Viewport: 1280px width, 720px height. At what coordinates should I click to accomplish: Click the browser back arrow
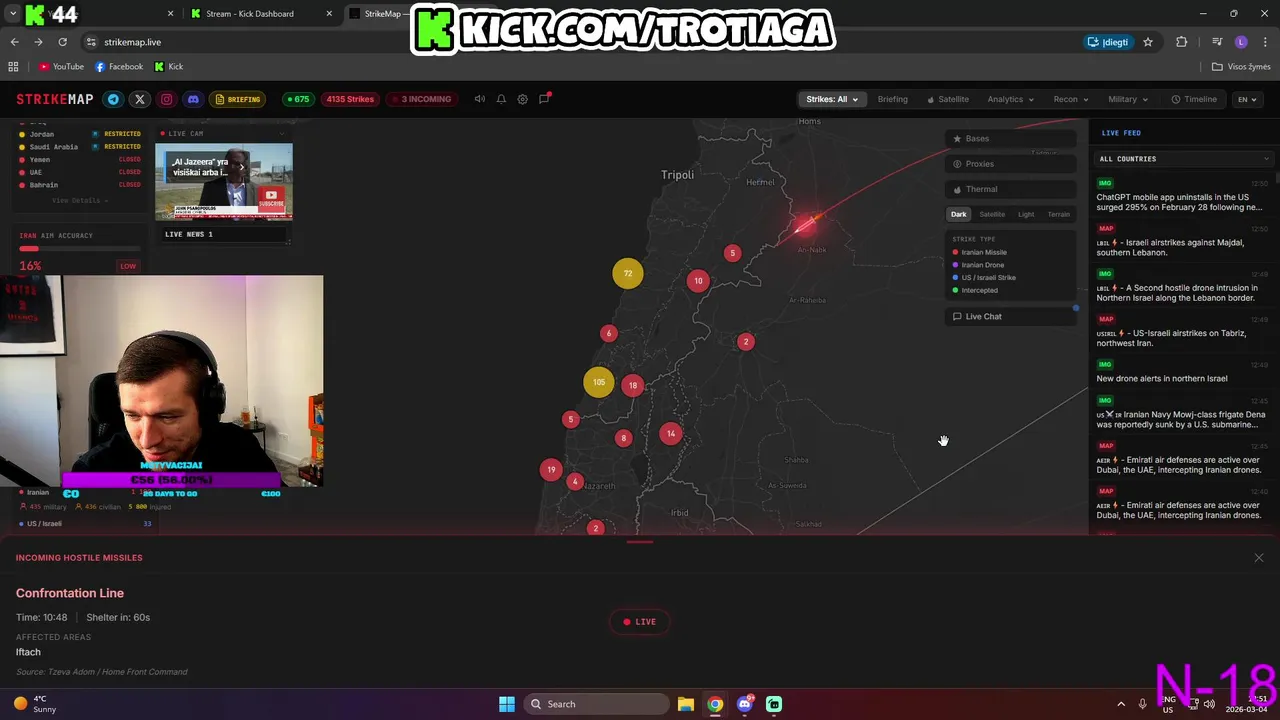[x=14, y=42]
